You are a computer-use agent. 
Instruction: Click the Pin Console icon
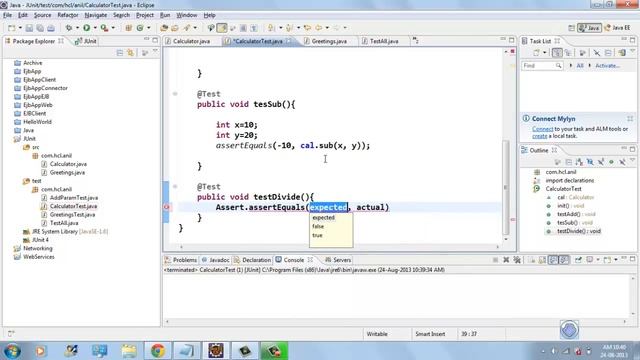[x=578, y=260]
